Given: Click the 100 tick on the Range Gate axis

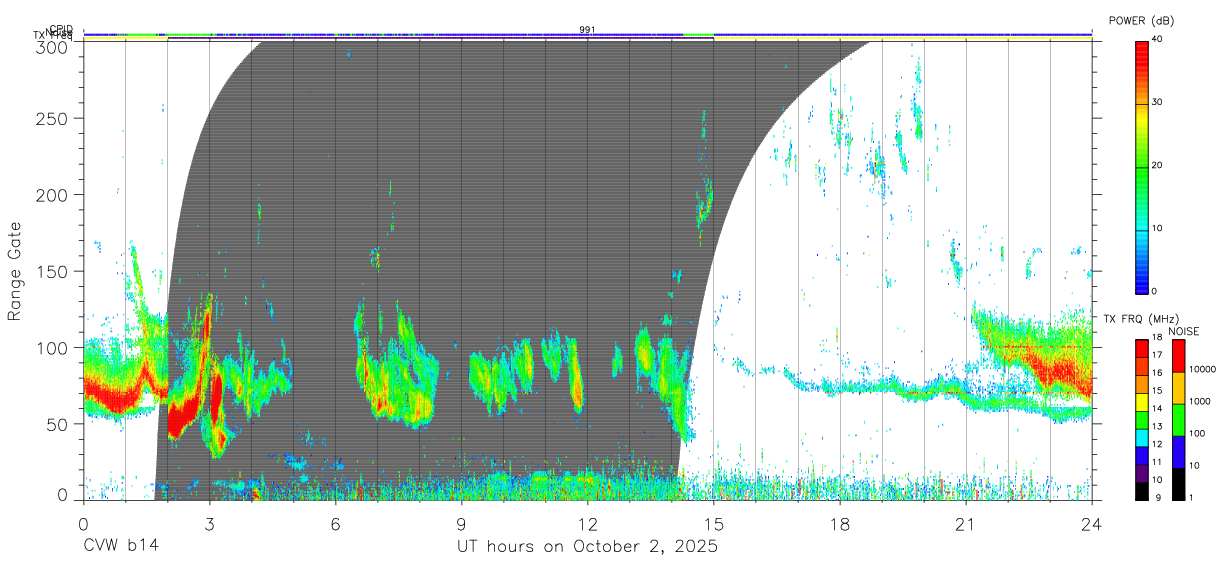Looking at the screenshot, I should coord(51,347).
